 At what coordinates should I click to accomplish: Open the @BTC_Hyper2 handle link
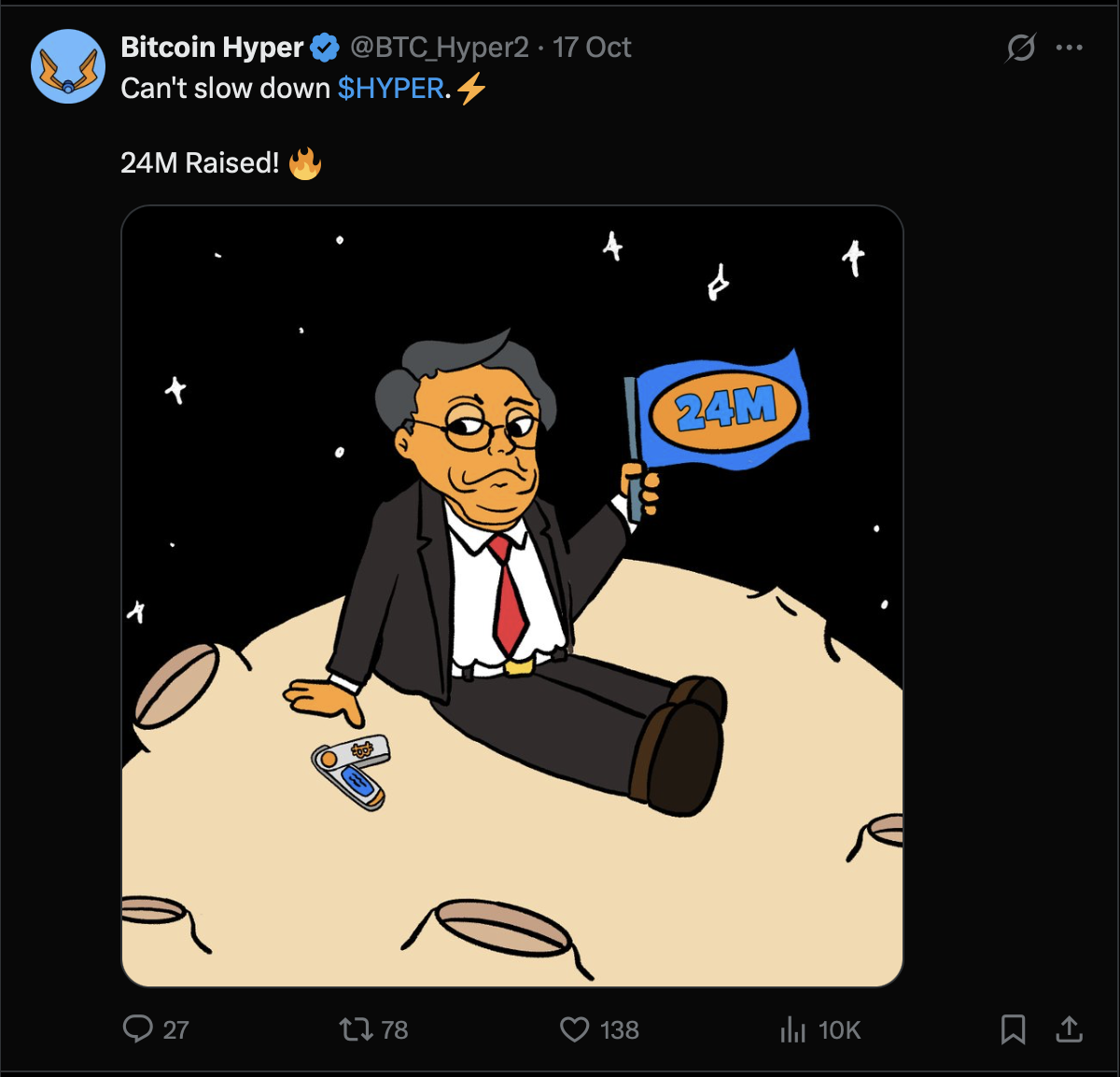(439, 48)
